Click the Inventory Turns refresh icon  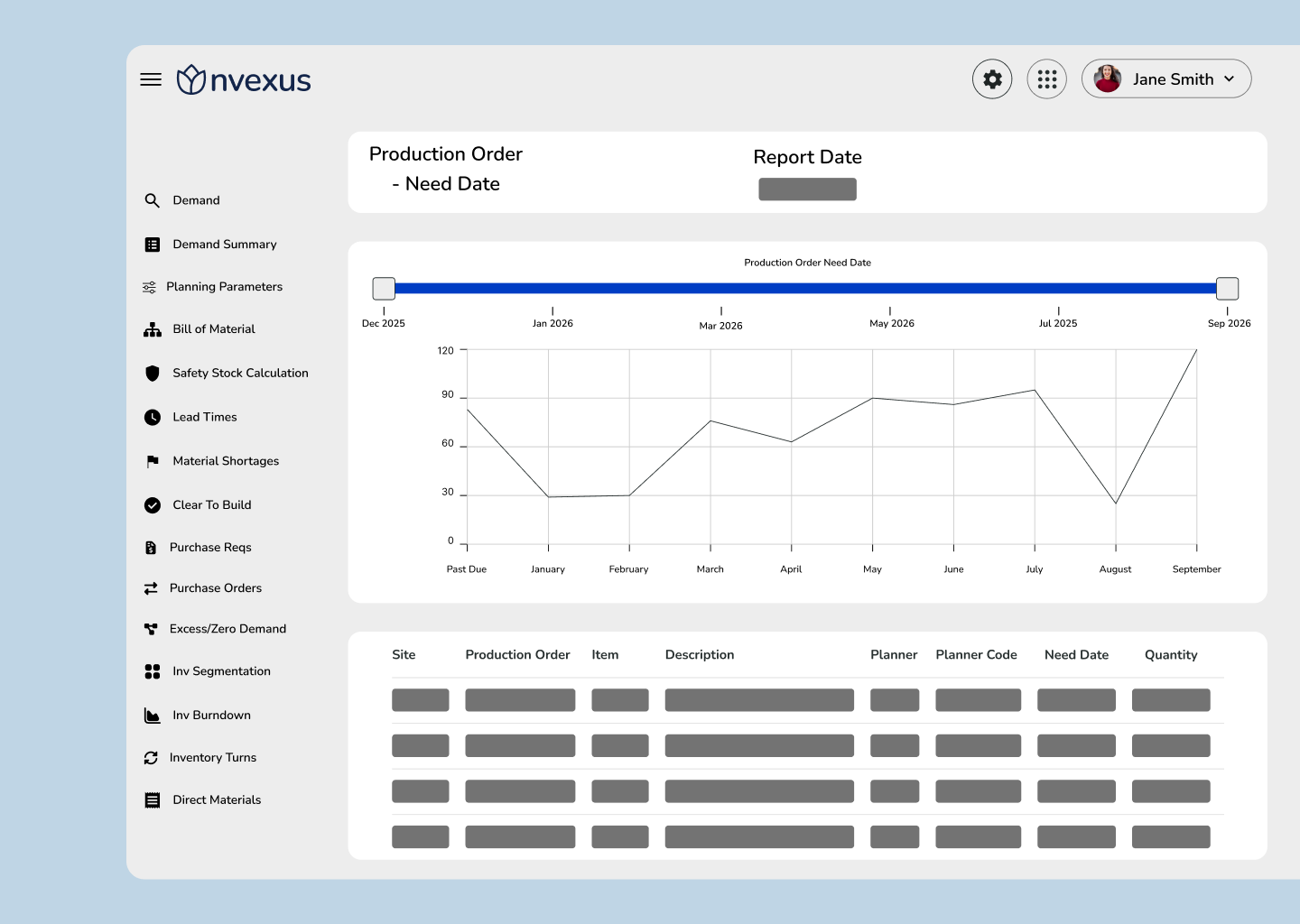click(151, 758)
